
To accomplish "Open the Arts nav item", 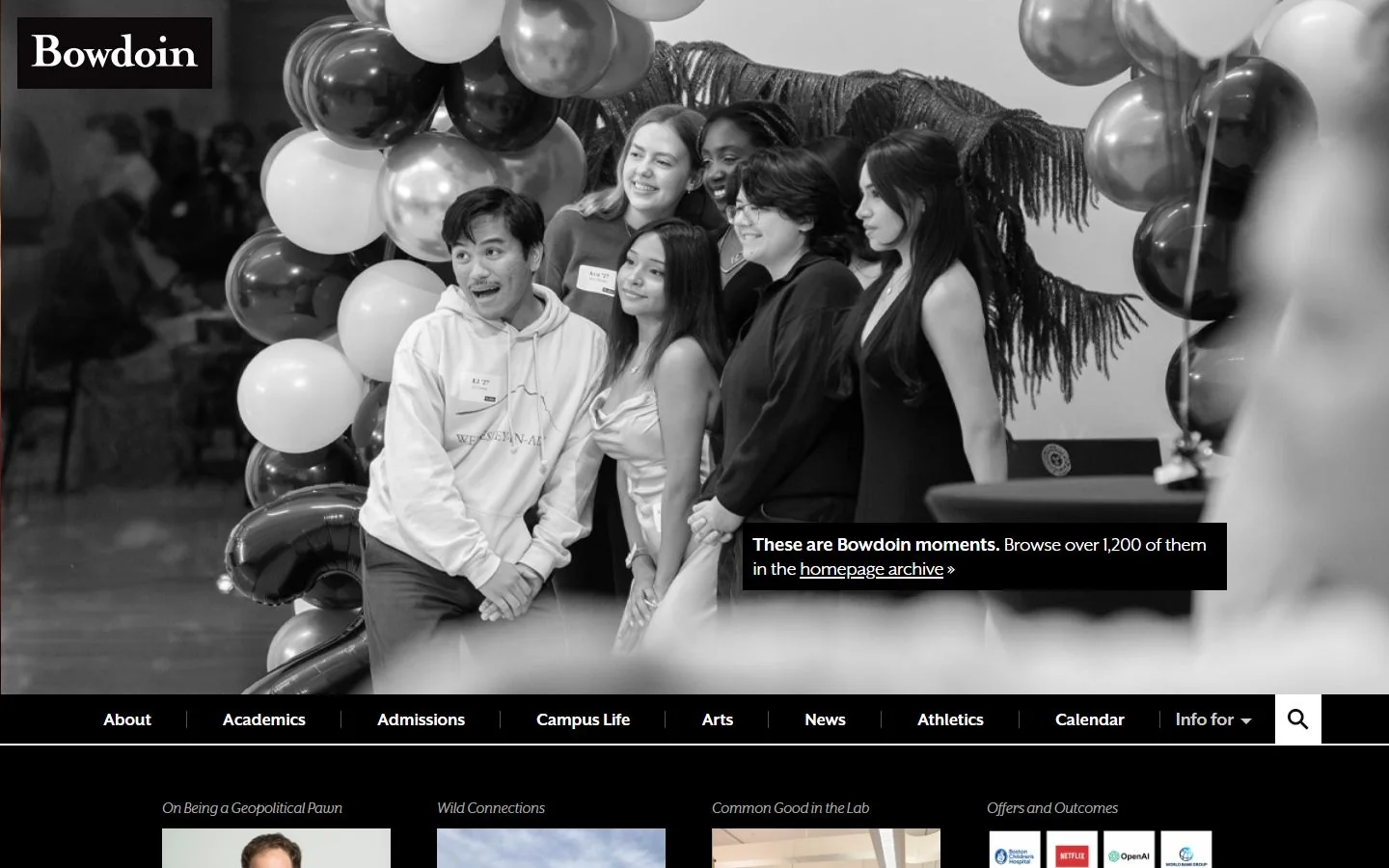I will (717, 719).
